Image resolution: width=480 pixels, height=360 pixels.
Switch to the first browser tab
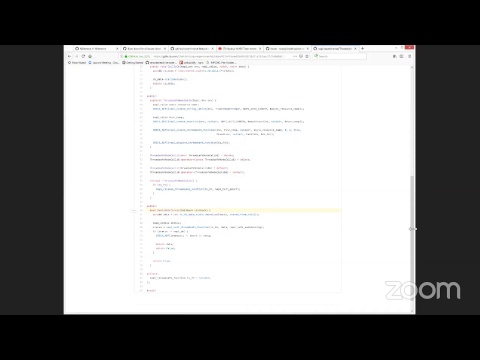[x=96, y=49]
